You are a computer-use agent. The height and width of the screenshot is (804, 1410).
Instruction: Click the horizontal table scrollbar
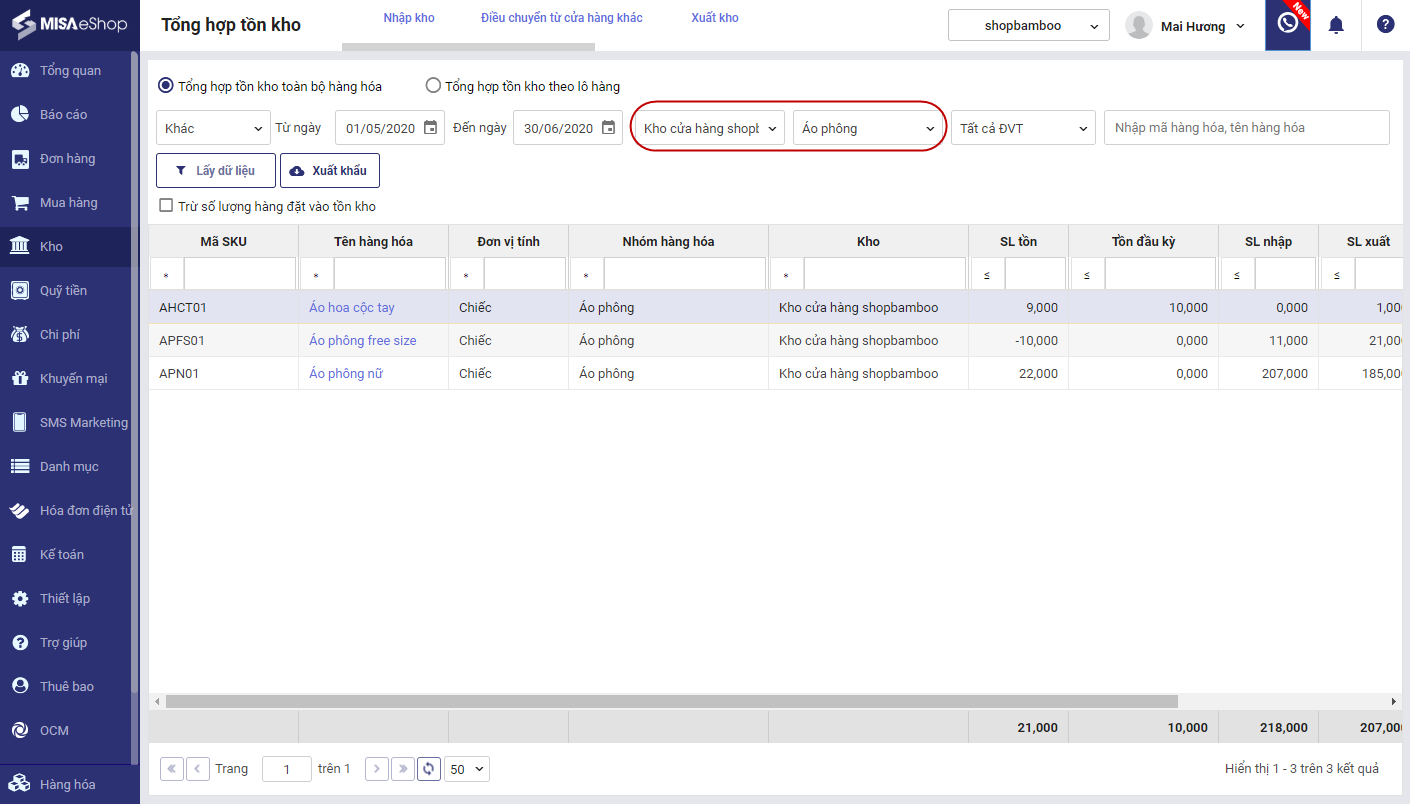(x=672, y=702)
